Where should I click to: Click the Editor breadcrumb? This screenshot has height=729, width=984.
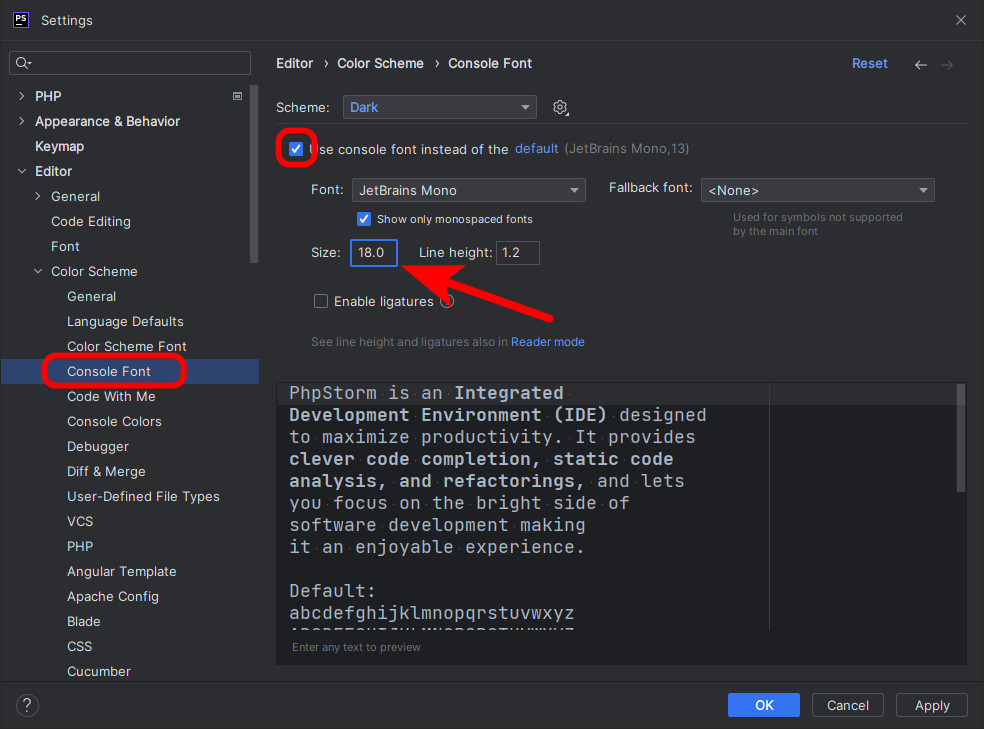click(294, 63)
